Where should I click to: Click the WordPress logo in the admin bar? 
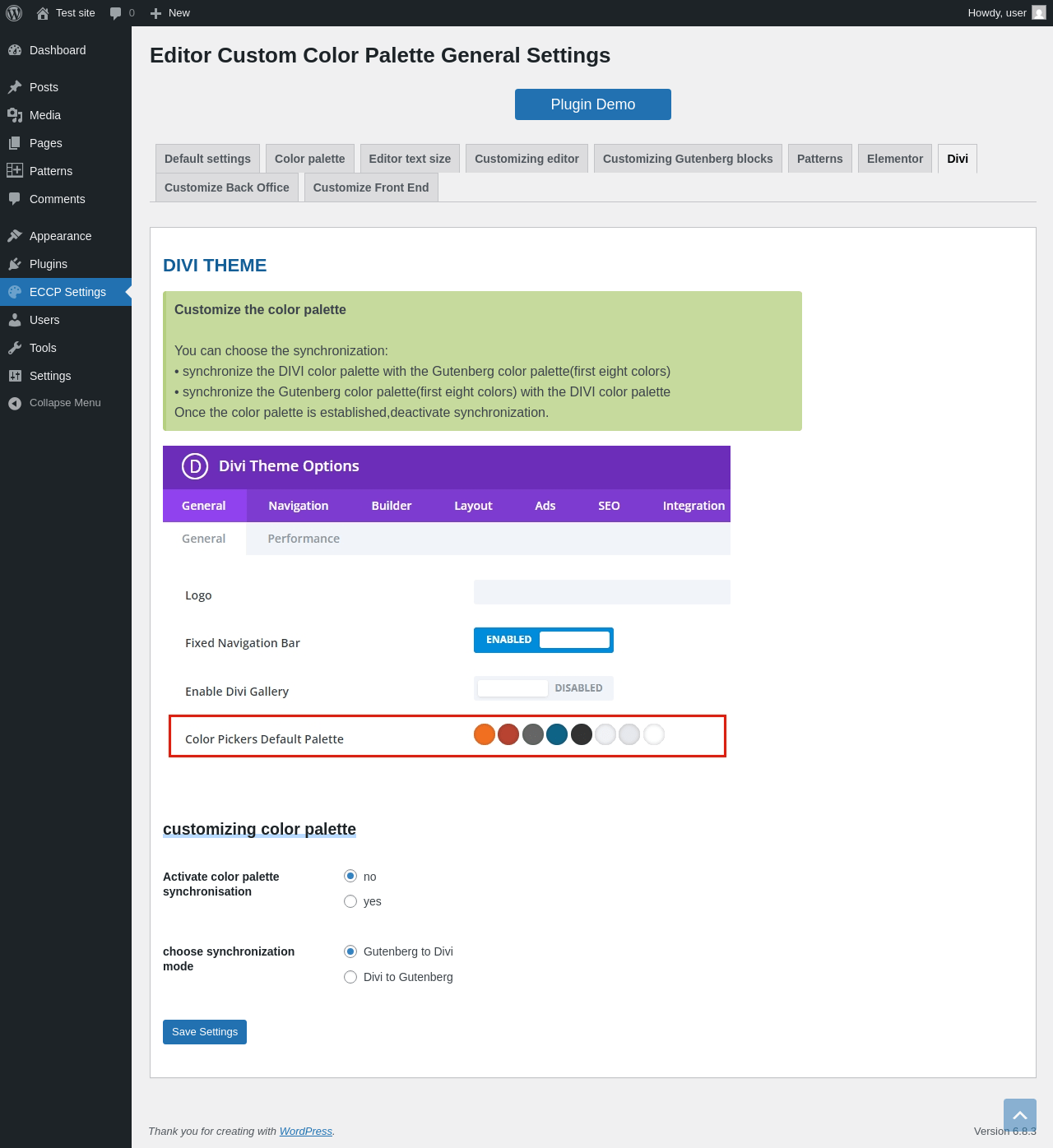point(14,13)
